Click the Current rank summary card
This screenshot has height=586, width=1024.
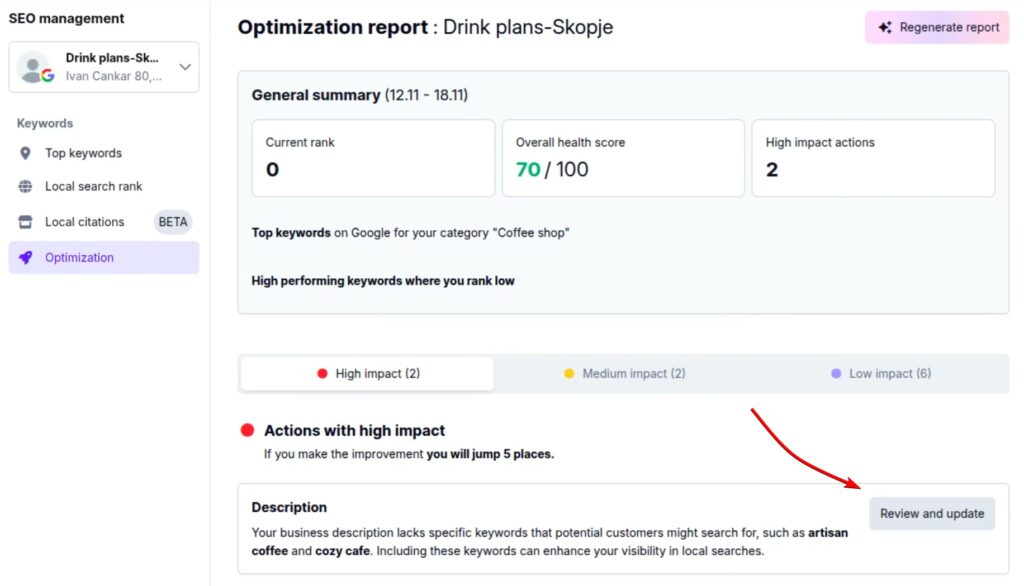[372, 158]
